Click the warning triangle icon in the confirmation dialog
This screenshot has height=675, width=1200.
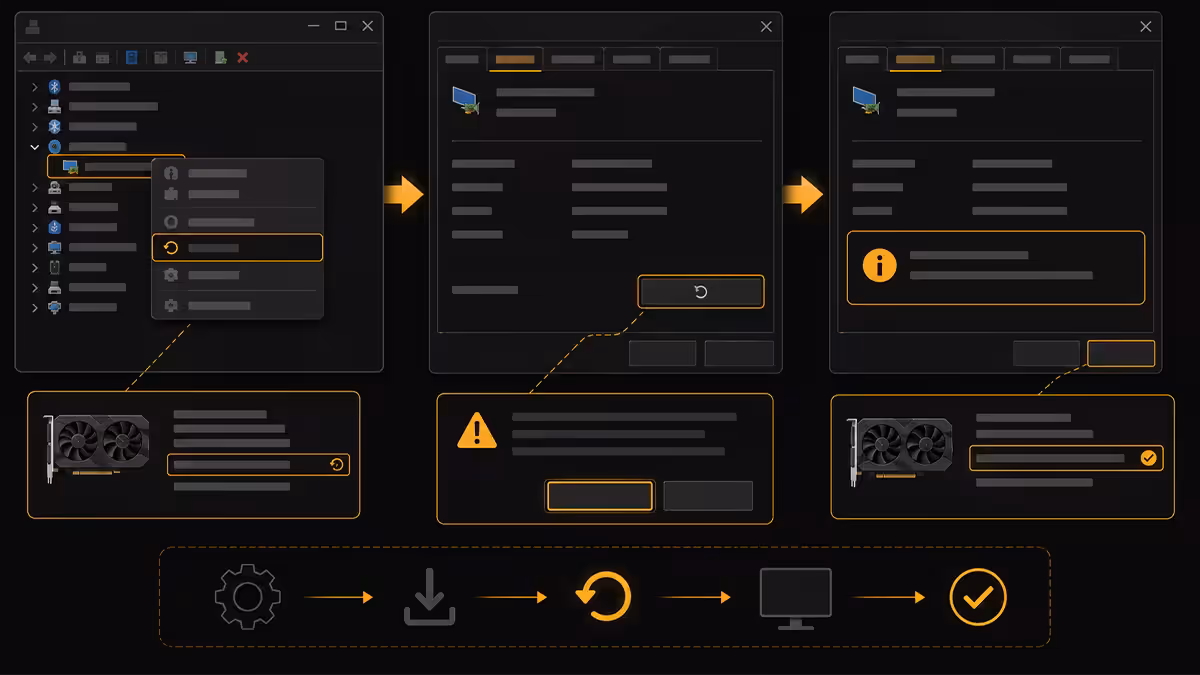pos(477,430)
